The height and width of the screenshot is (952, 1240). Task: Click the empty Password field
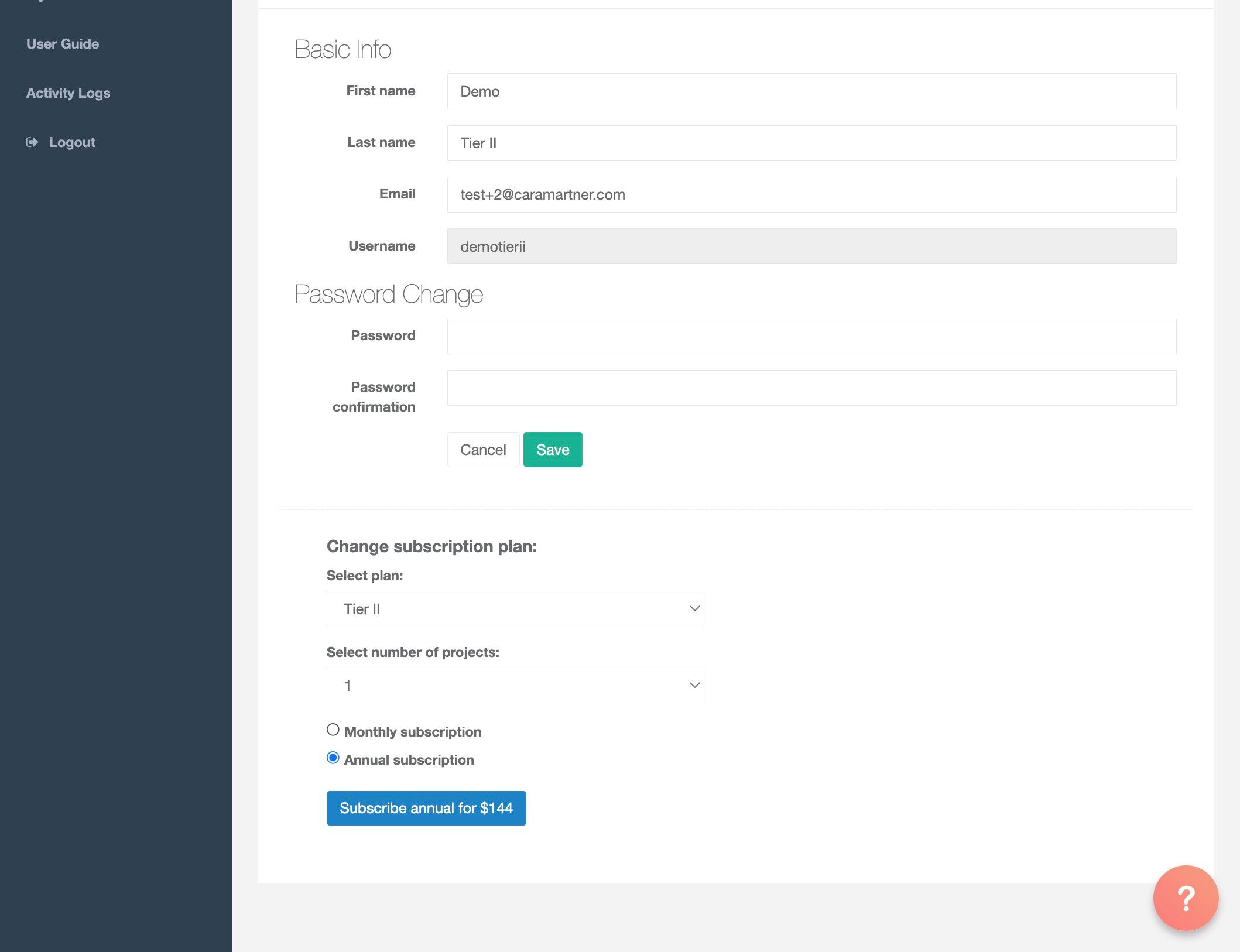(x=811, y=336)
